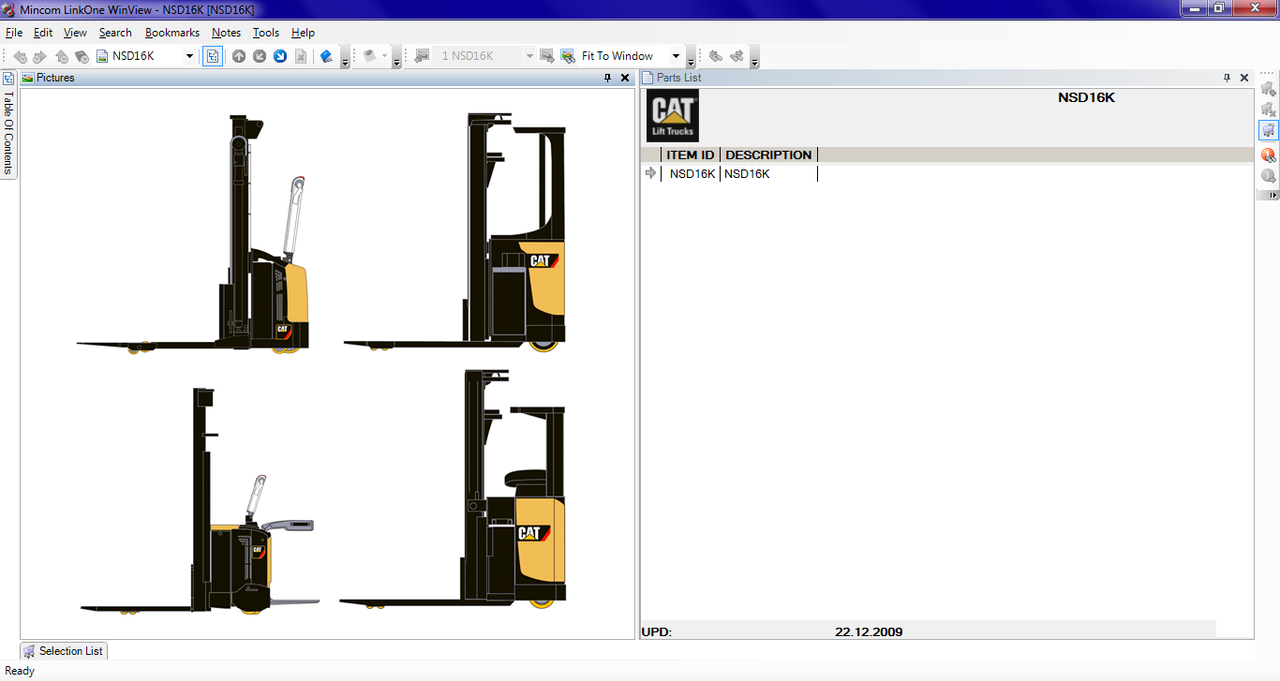1280x681 pixels.
Task: Click the blue down-right navigation icon
Action: 281,56
